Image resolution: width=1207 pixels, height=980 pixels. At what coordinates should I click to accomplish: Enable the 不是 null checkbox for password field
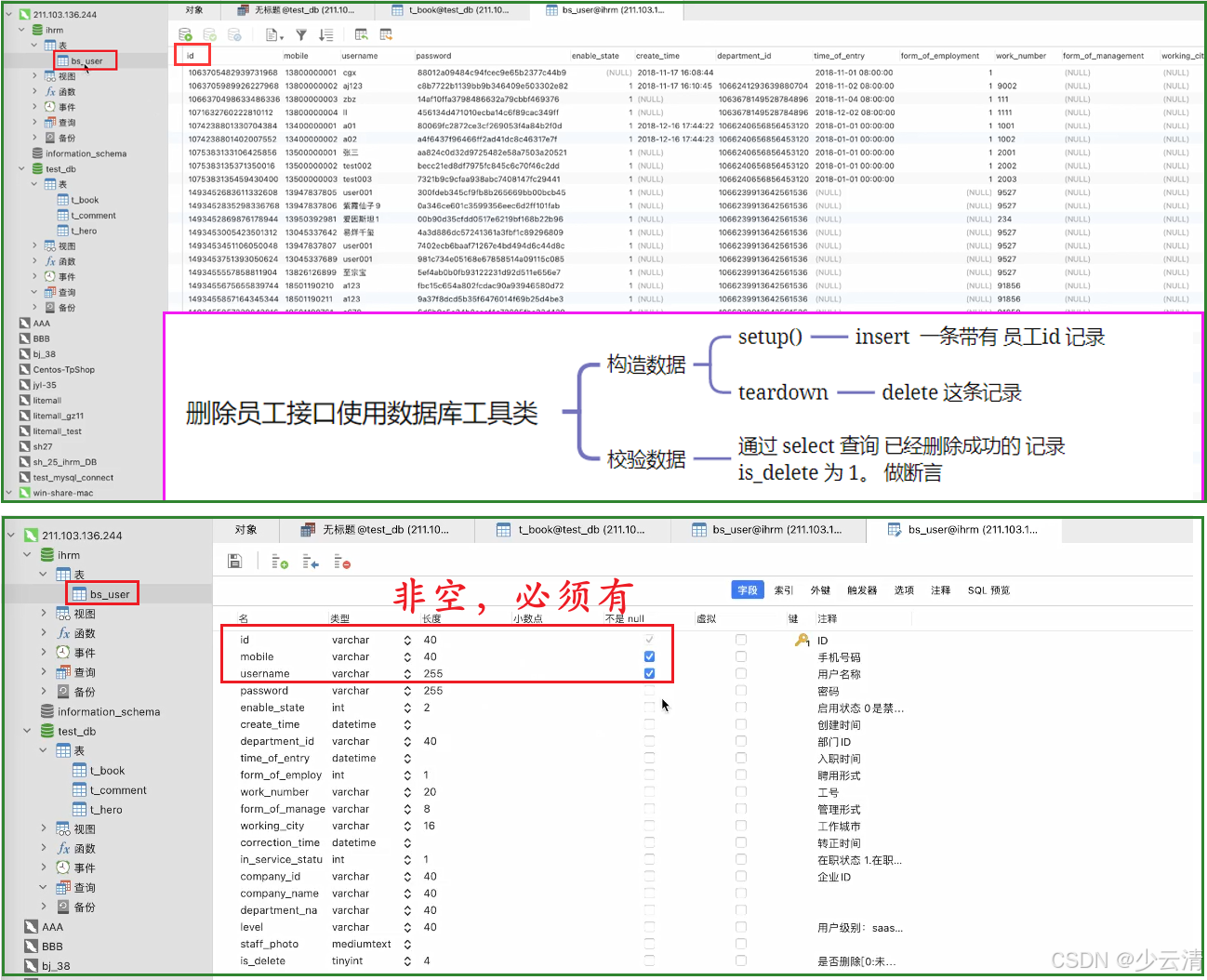(x=648, y=690)
